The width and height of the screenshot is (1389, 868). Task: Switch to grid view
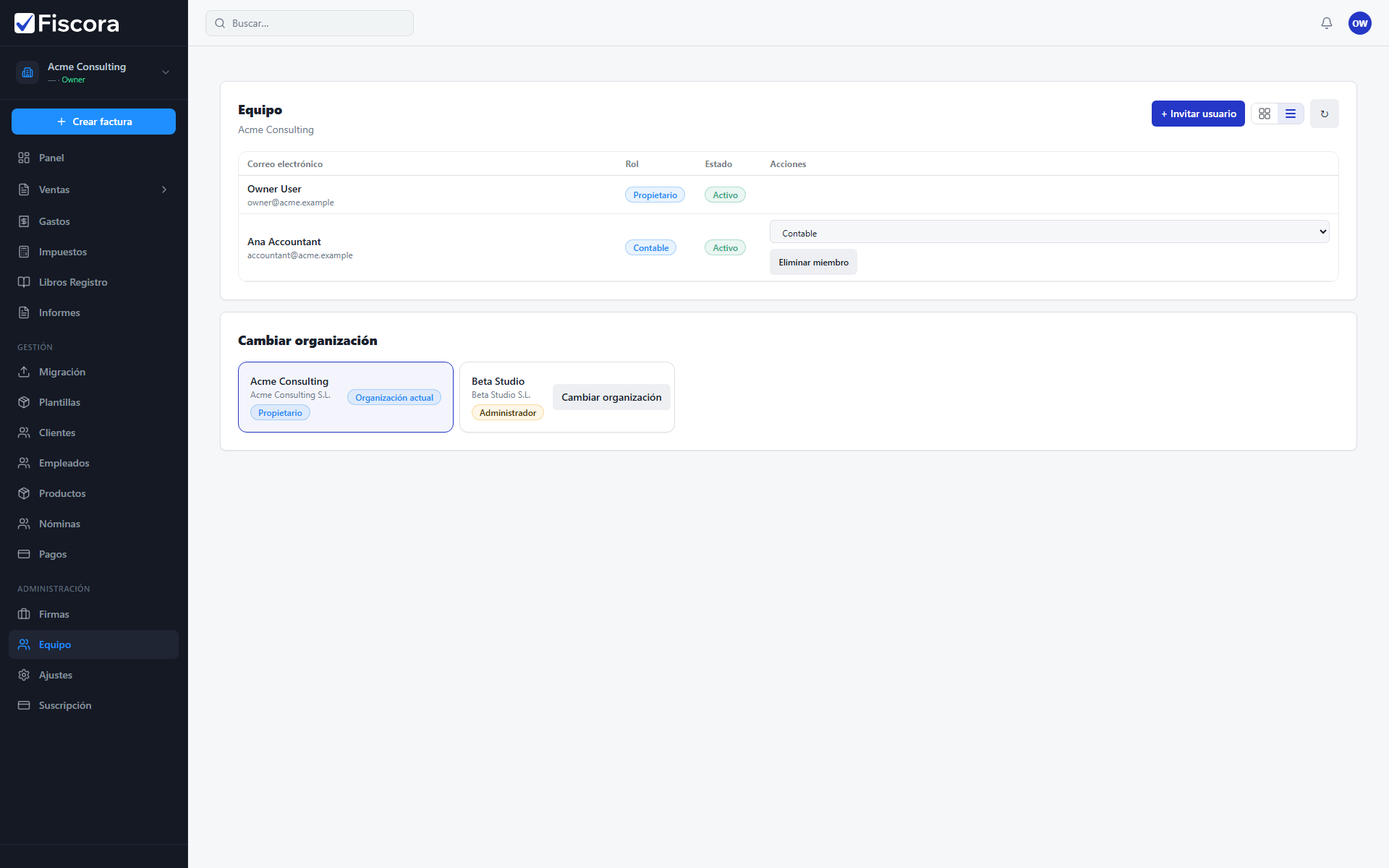(1264, 114)
